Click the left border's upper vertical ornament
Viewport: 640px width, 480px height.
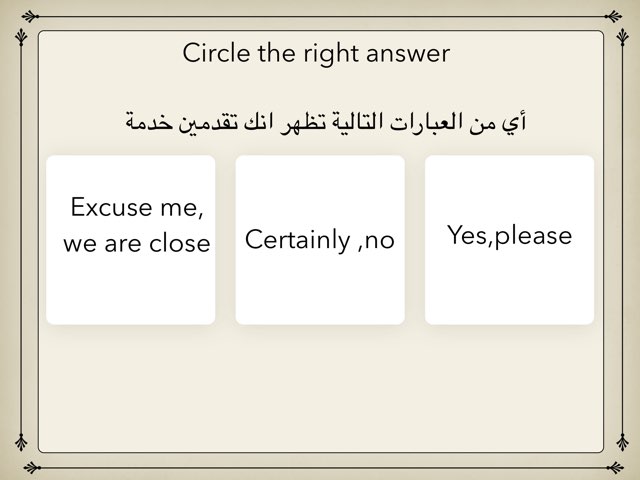point(21,37)
